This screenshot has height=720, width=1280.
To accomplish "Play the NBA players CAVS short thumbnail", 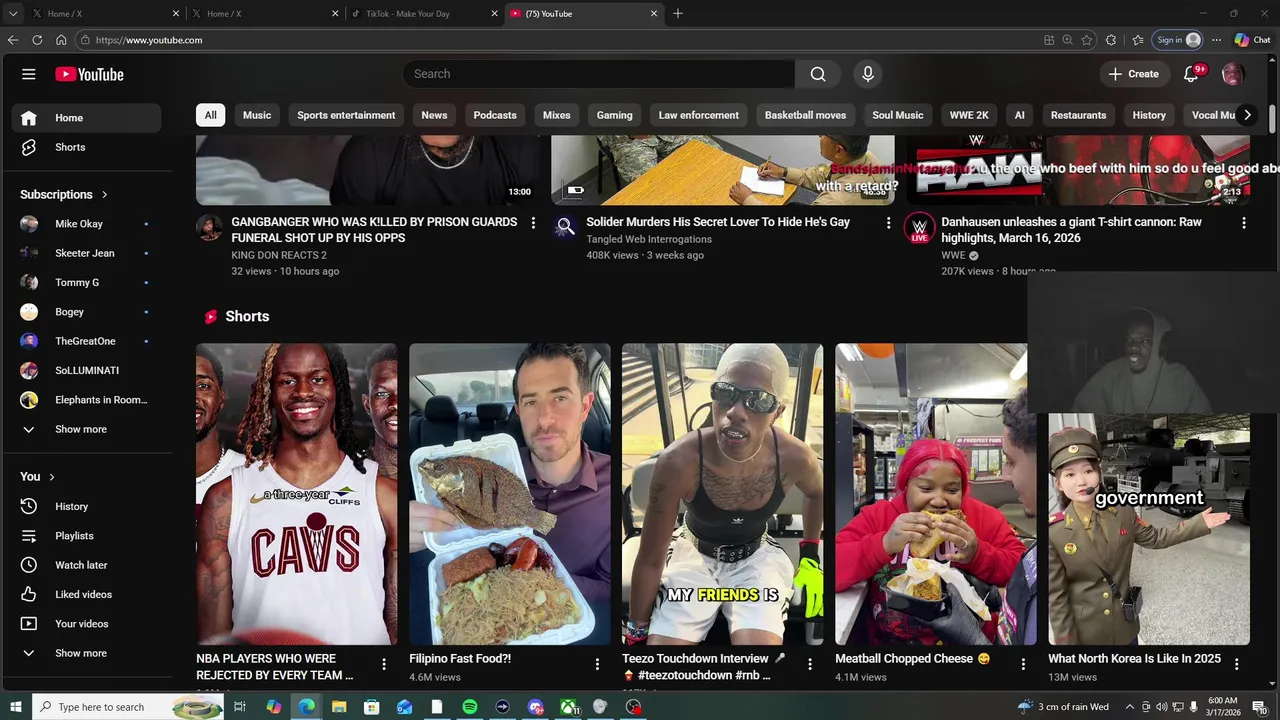I will [x=296, y=495].
